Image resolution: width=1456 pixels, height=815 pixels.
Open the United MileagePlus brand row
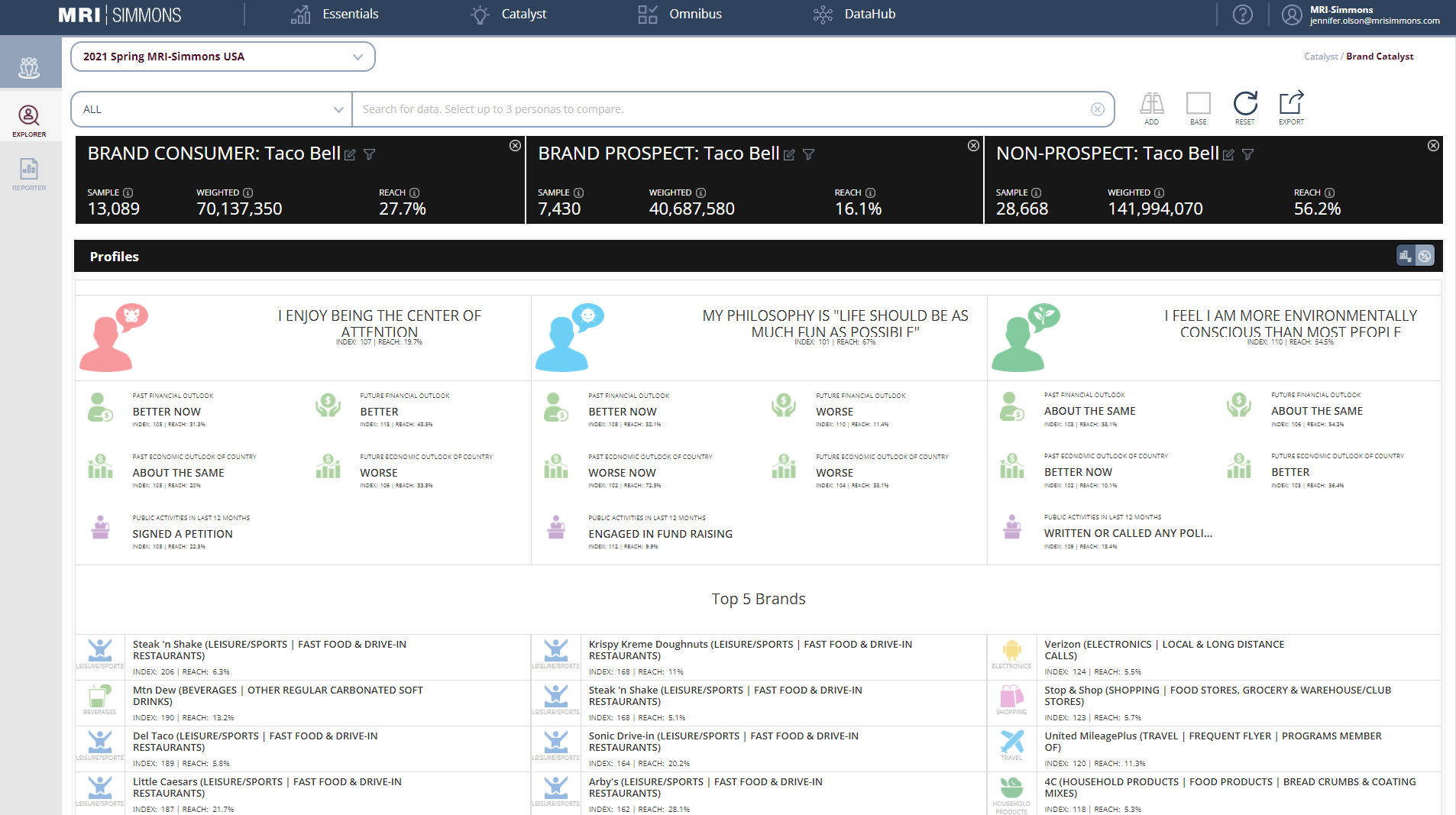click(x=1215, y=749)
